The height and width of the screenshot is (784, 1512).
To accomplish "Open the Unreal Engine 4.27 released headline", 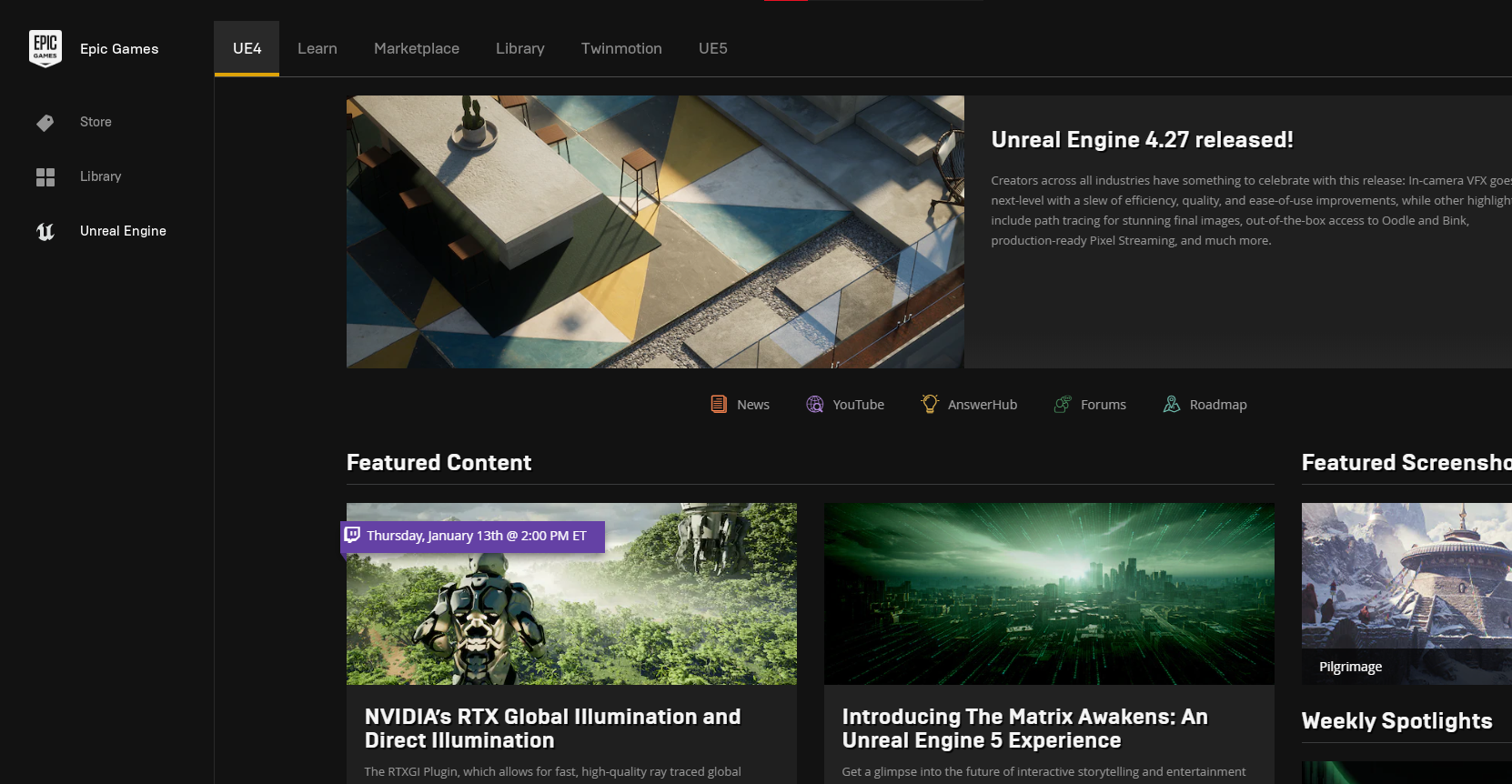I will click(1142, 139).
